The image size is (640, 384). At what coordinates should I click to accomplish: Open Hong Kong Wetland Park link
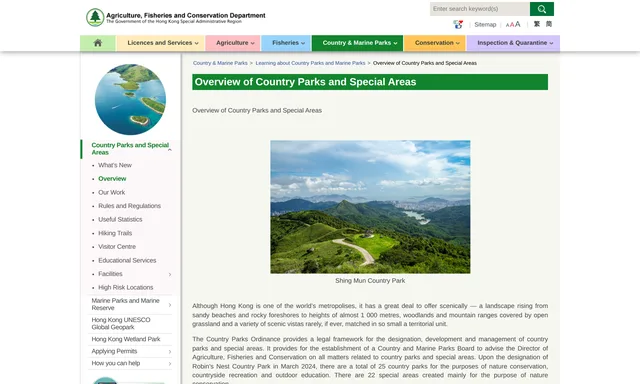(126, 339)
